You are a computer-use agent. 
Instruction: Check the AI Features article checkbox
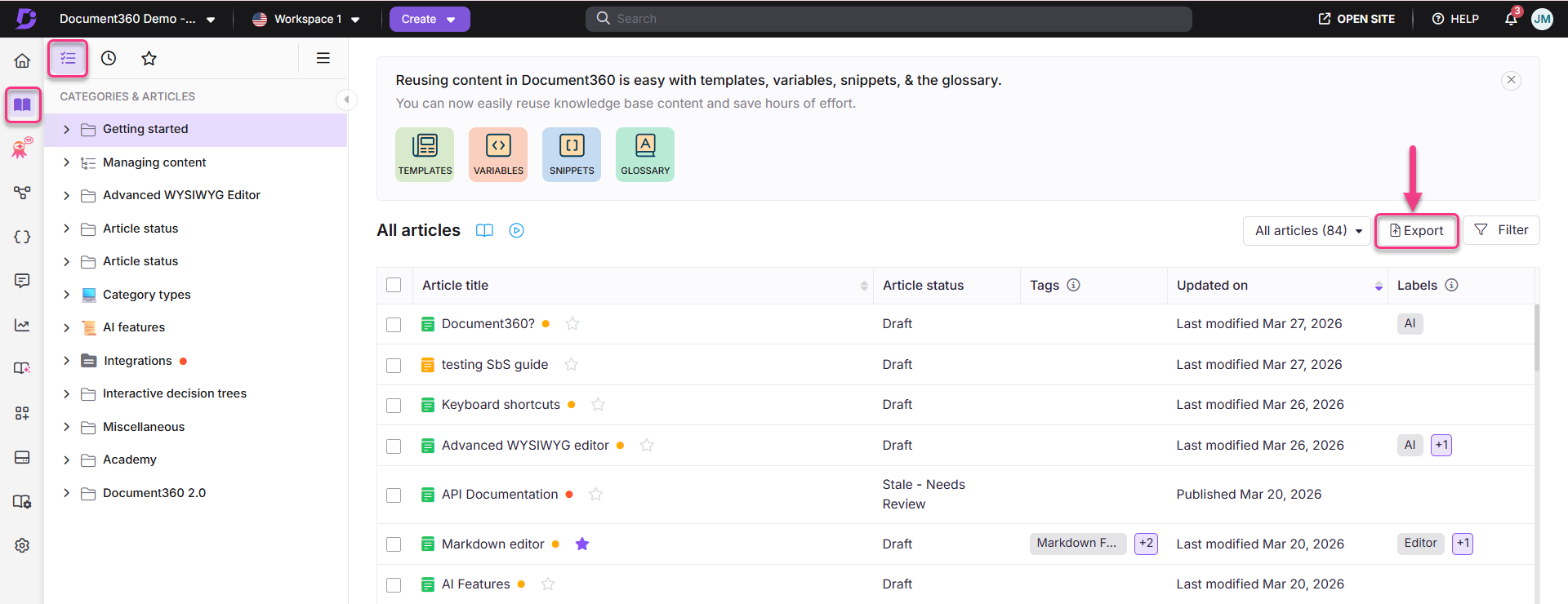point(394,584)
